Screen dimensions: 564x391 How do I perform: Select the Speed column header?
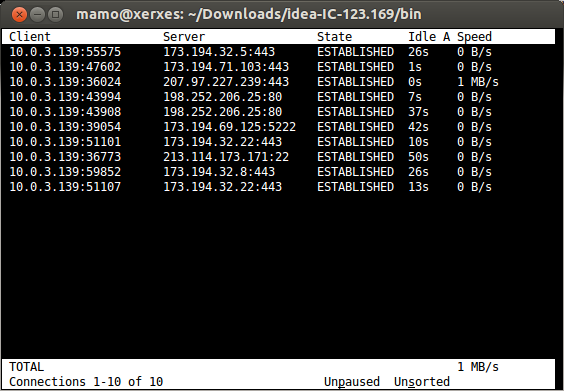click(x=474, y=37)
